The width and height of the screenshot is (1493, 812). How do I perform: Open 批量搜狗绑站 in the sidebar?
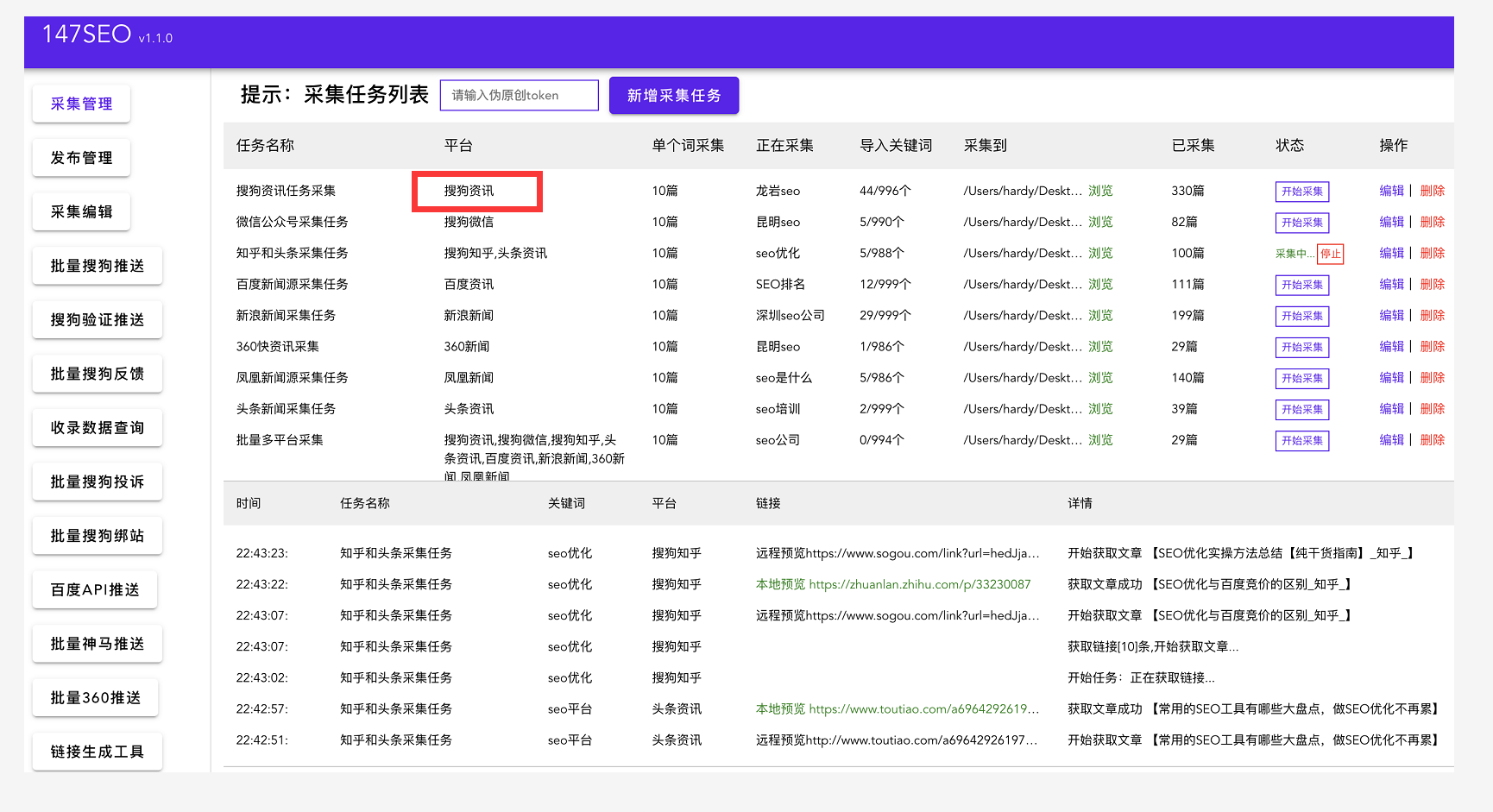(98, 536)
